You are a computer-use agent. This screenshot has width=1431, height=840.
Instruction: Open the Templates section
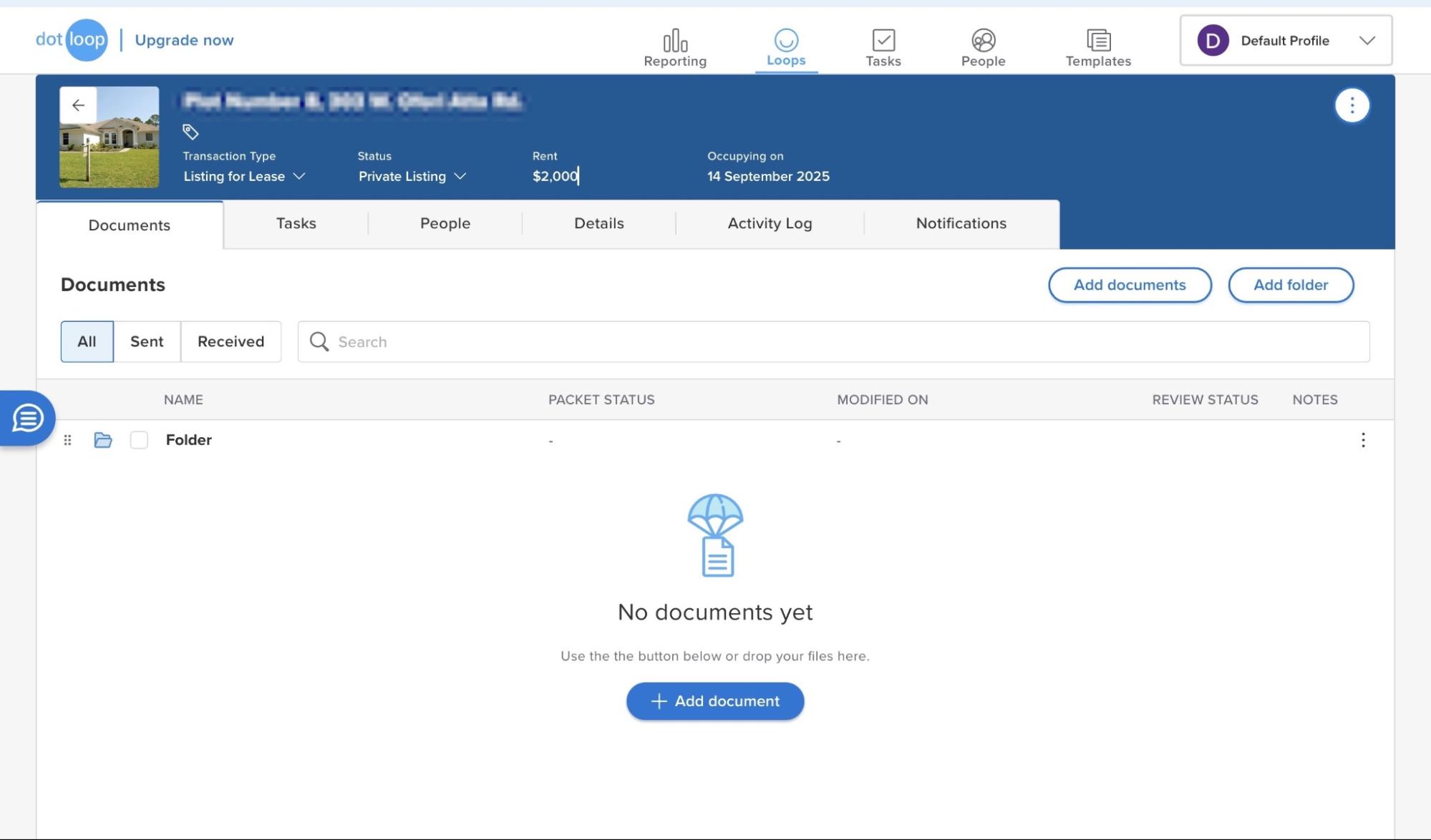pyautogui.click(x=1097, y=44)
